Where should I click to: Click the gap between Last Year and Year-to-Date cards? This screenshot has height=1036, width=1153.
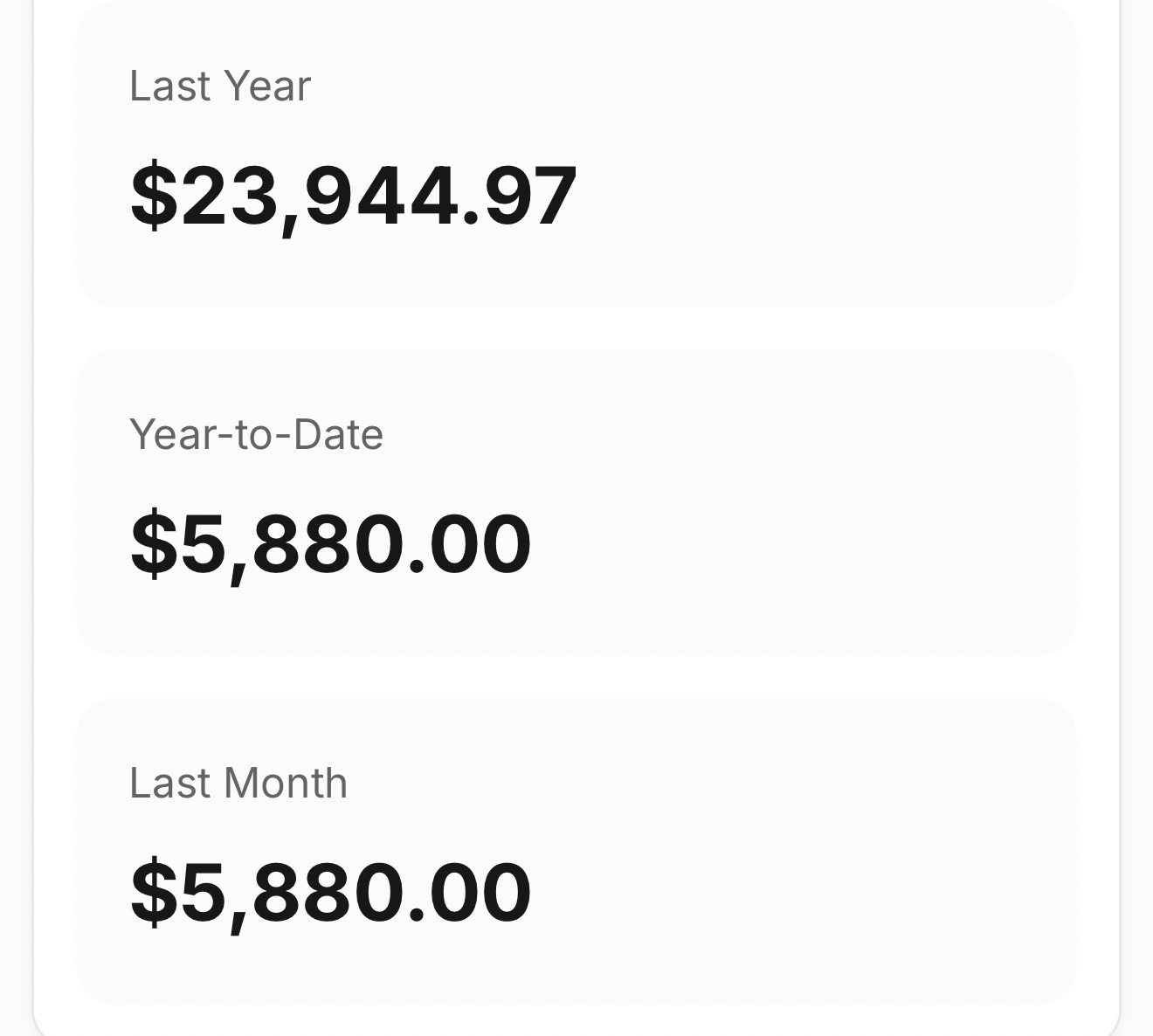coord(576,328)
